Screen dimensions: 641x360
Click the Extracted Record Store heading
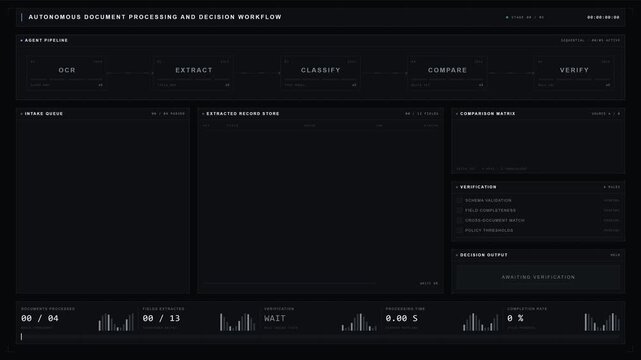(x=243, y=114)
